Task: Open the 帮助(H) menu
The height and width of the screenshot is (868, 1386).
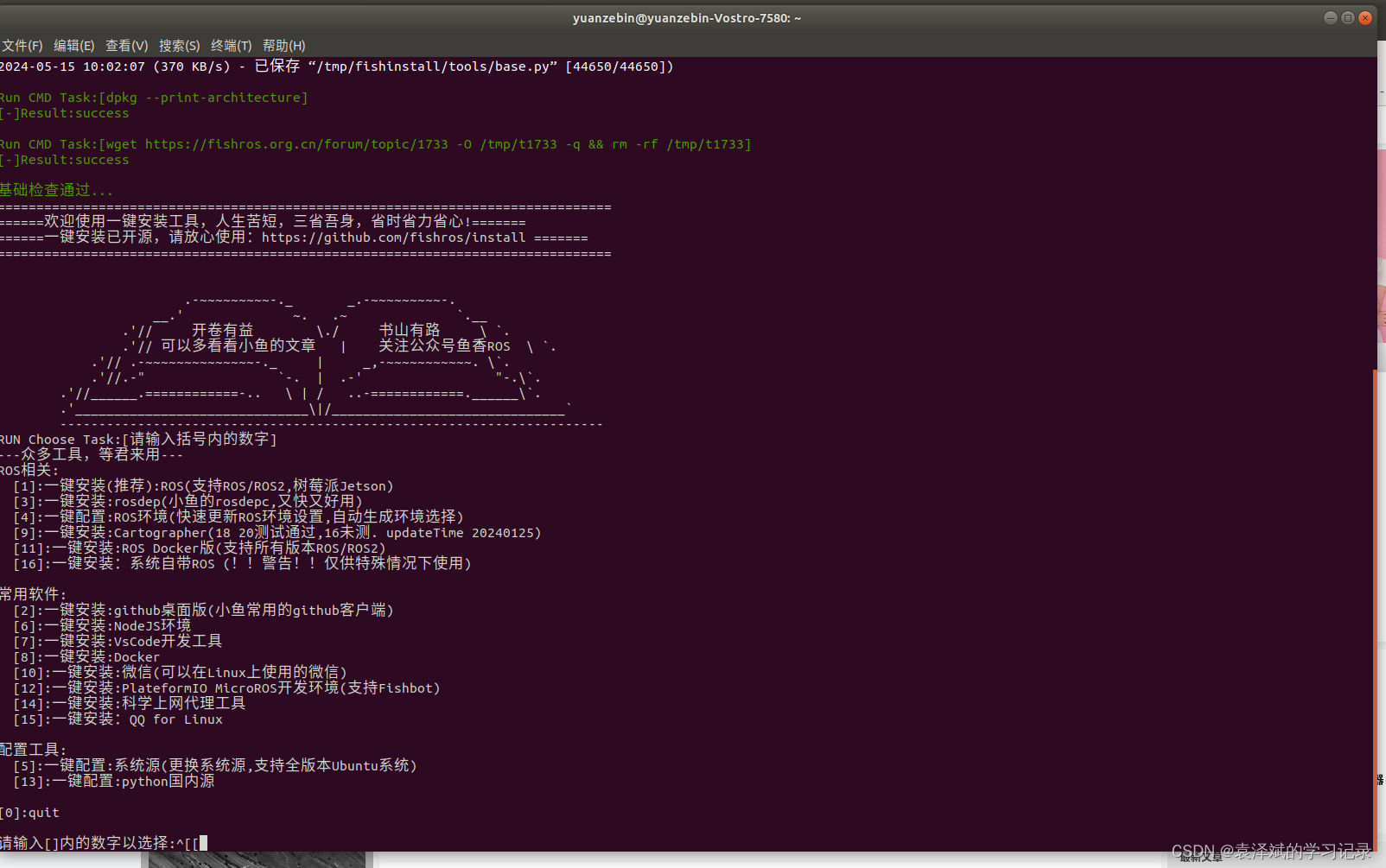Action: (284, 46)
